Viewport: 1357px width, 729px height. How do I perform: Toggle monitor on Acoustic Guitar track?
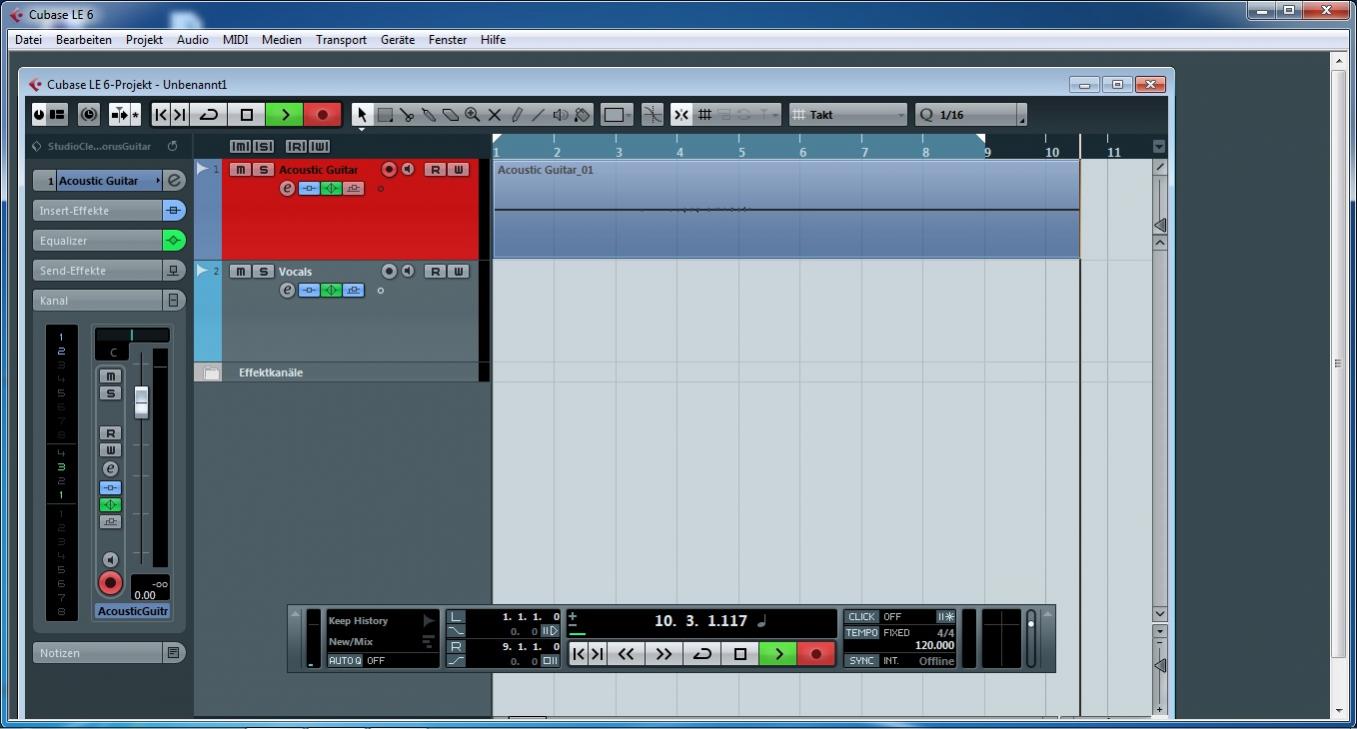click(407, 170)
